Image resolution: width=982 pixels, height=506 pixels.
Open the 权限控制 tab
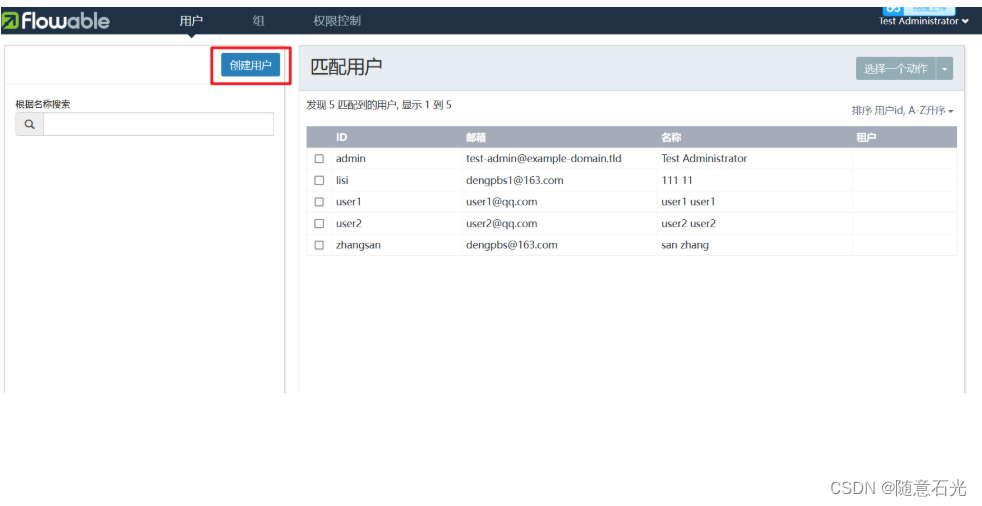point(337,21)
